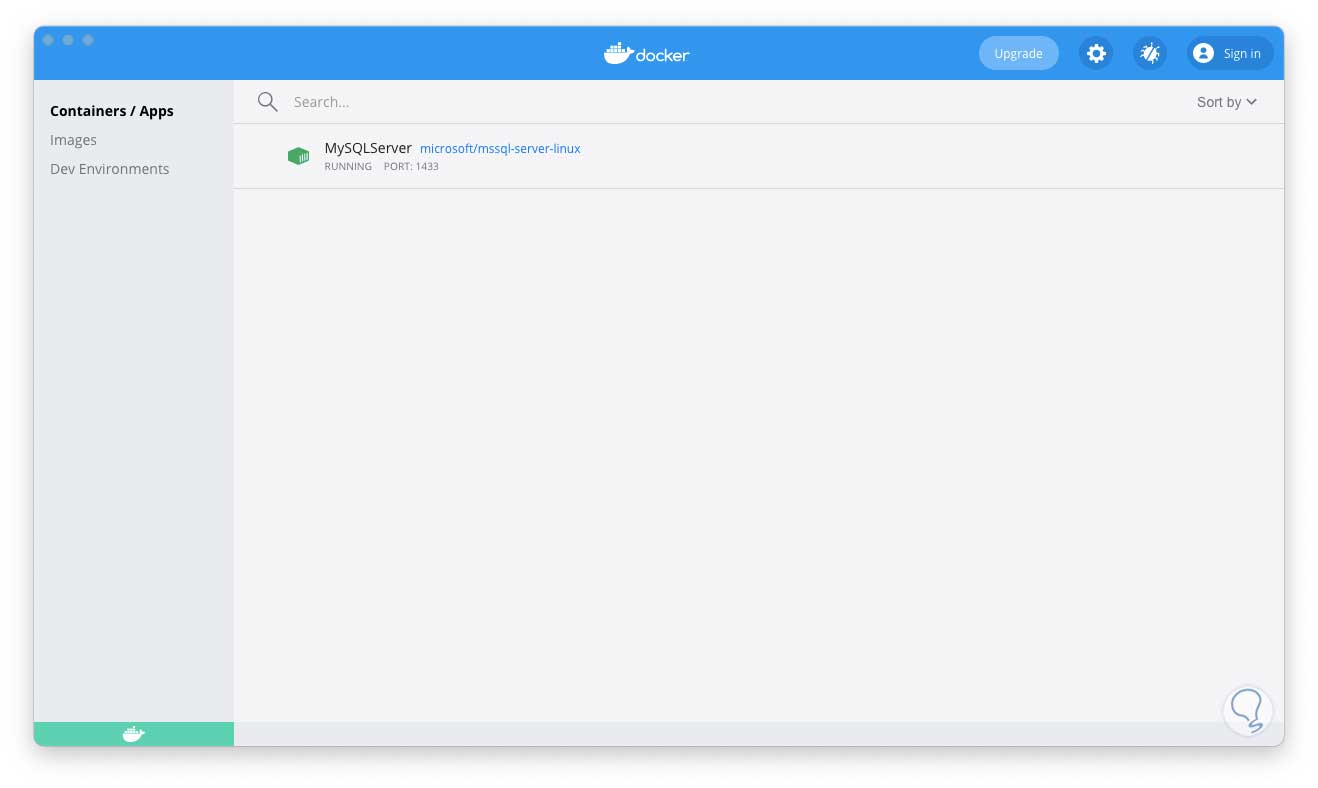Open the microsoft/mssql-server-linux image link

(x=500, y=149)
